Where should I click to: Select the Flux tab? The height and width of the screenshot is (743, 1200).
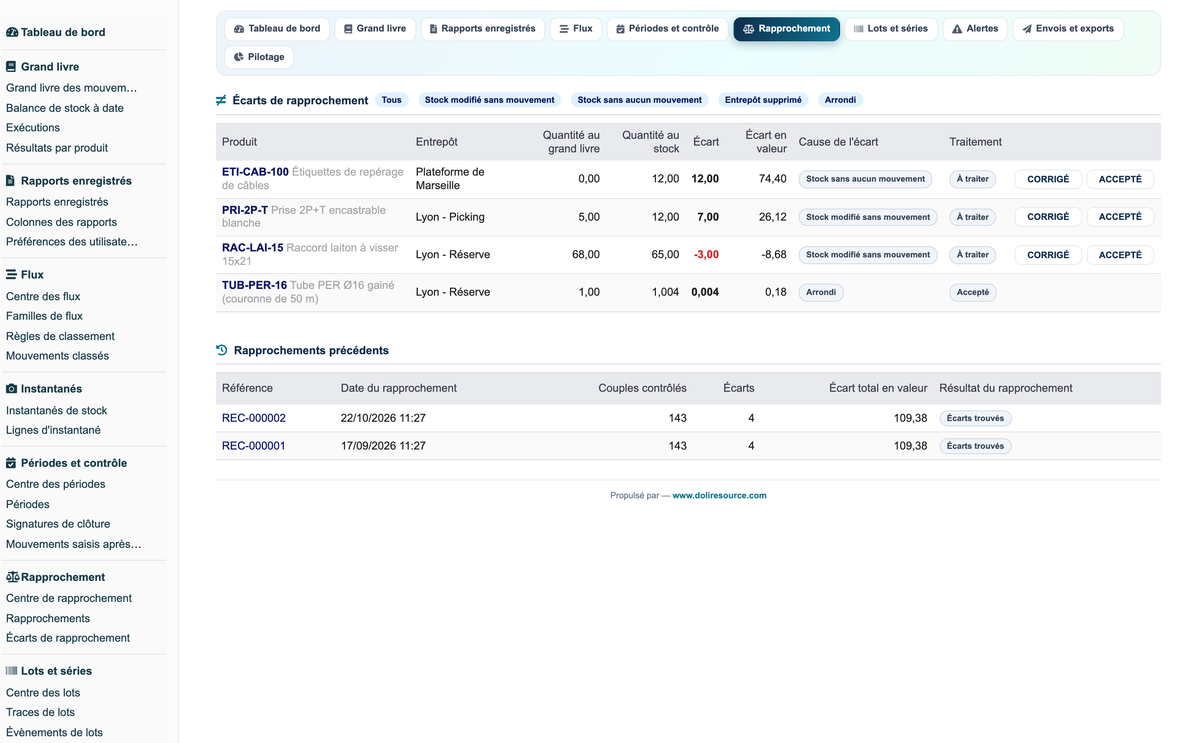click(x=576, y=29)
